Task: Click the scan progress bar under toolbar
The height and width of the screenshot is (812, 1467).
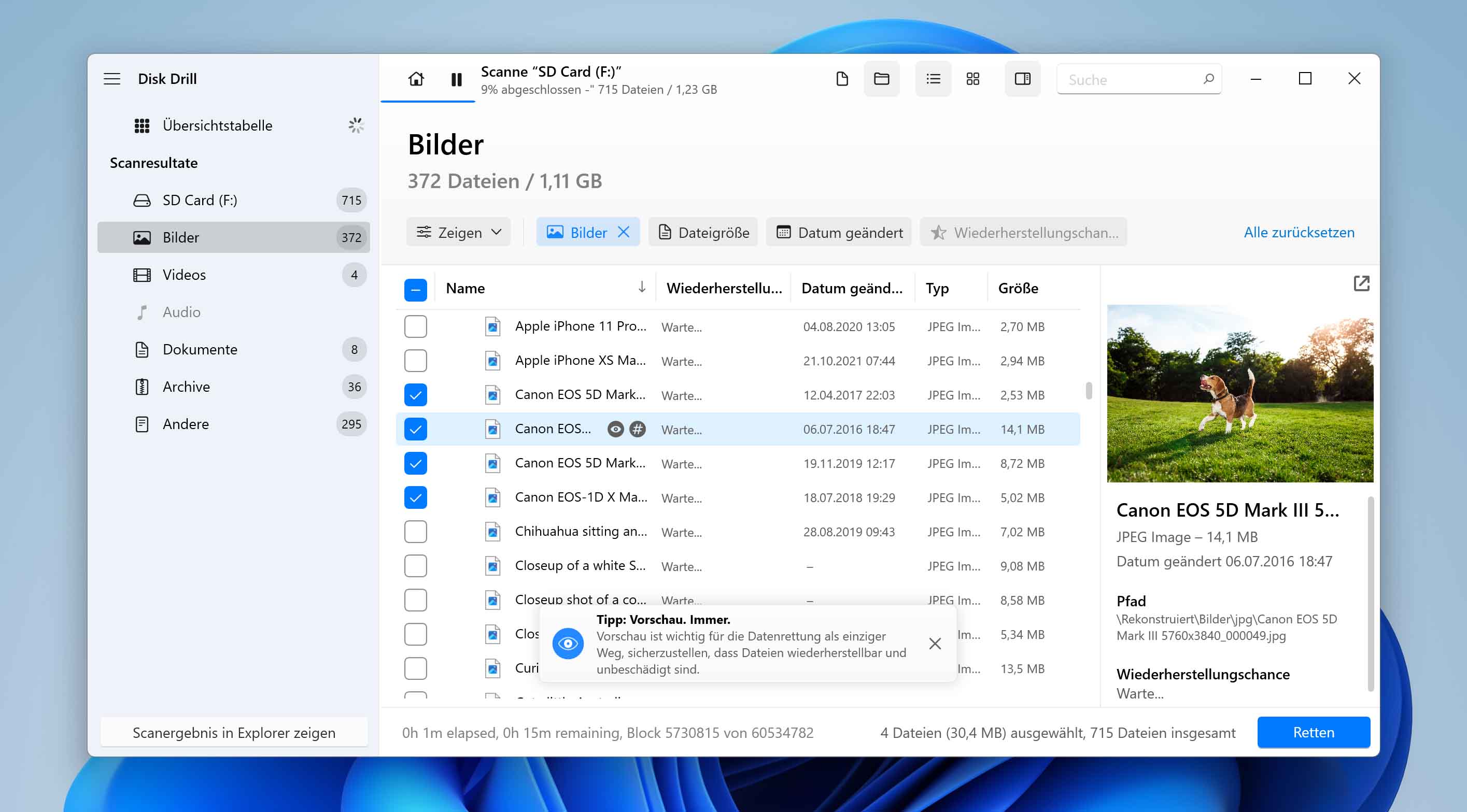Action: click(427, 102)
